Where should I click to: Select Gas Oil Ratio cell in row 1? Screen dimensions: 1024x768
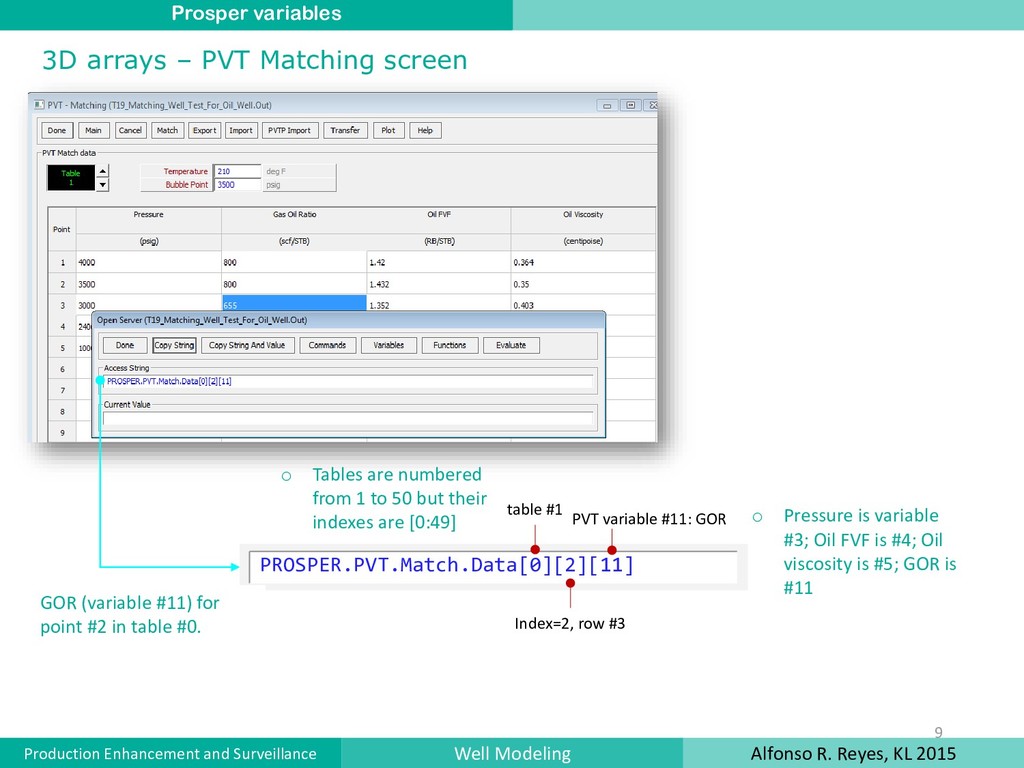pos(294,263)
